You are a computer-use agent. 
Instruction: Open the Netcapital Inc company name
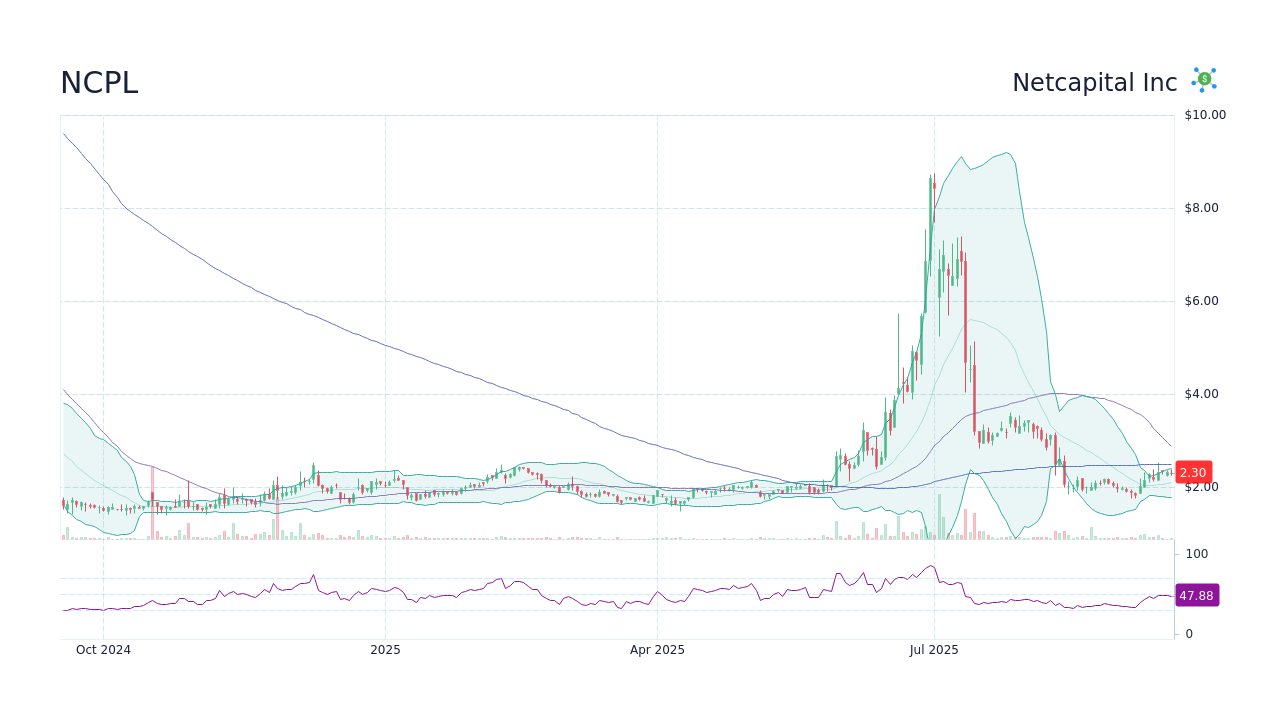[x=1094, y=83]
